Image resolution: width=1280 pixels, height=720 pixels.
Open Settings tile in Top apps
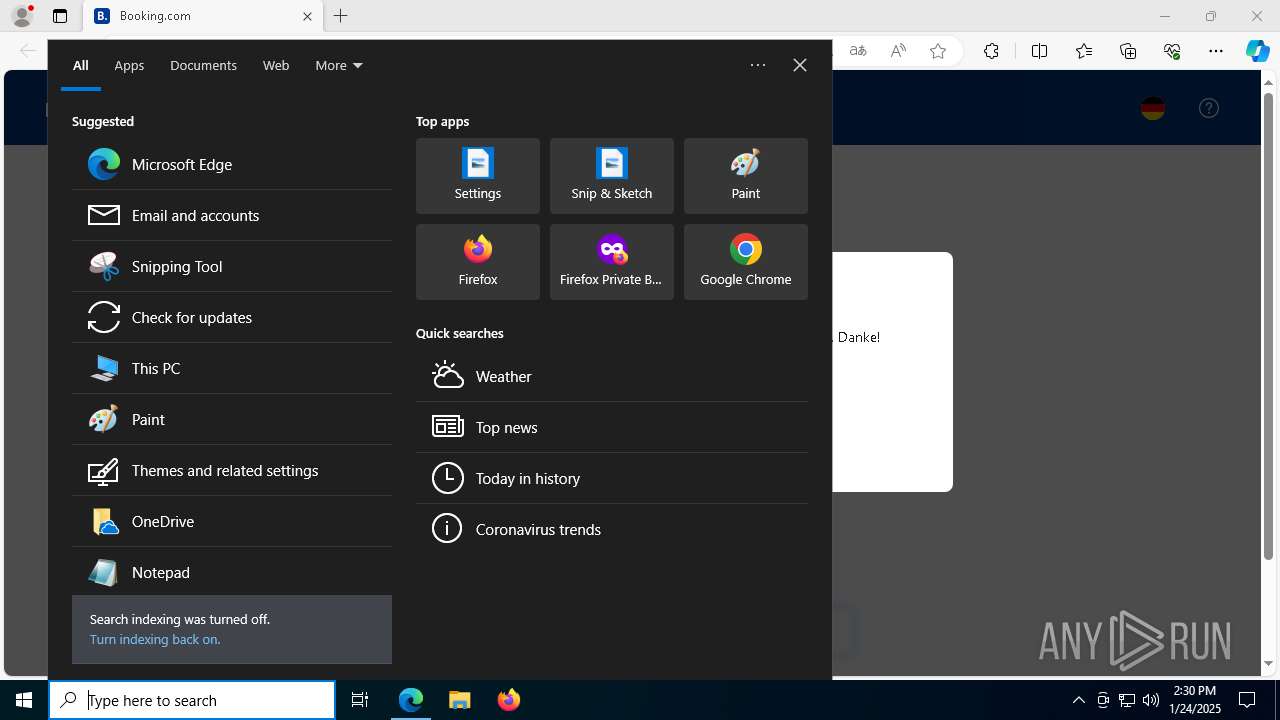coord(478,176)
